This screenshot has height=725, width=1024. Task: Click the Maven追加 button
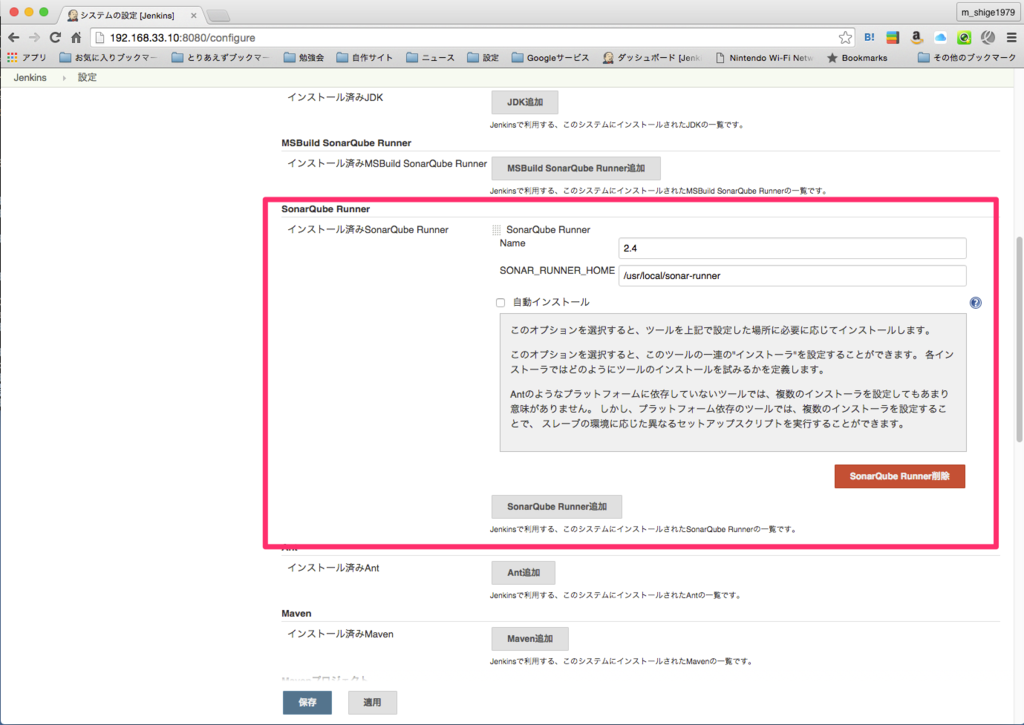pos(530,638)
